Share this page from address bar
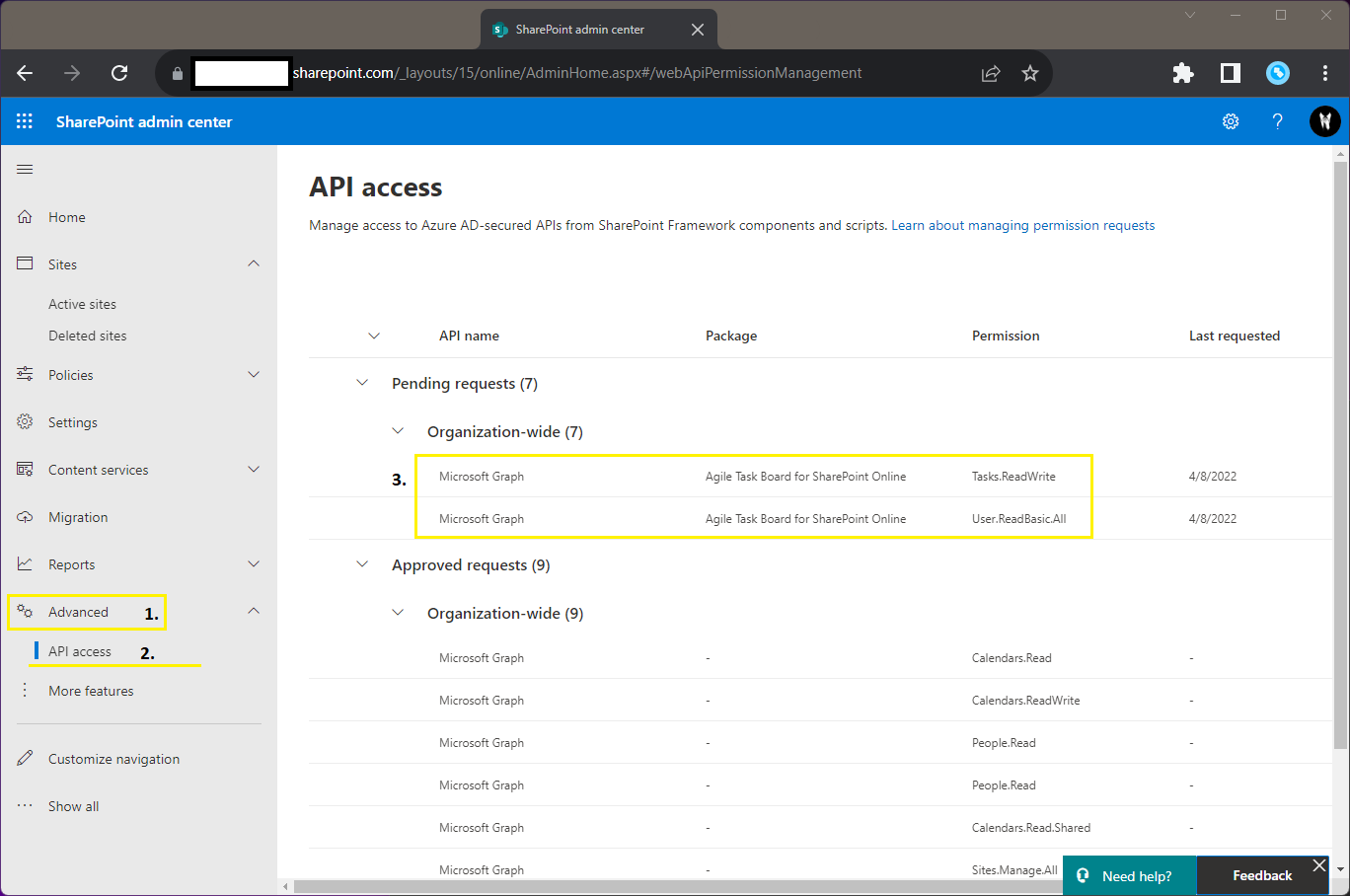 (x=991, y=73)
